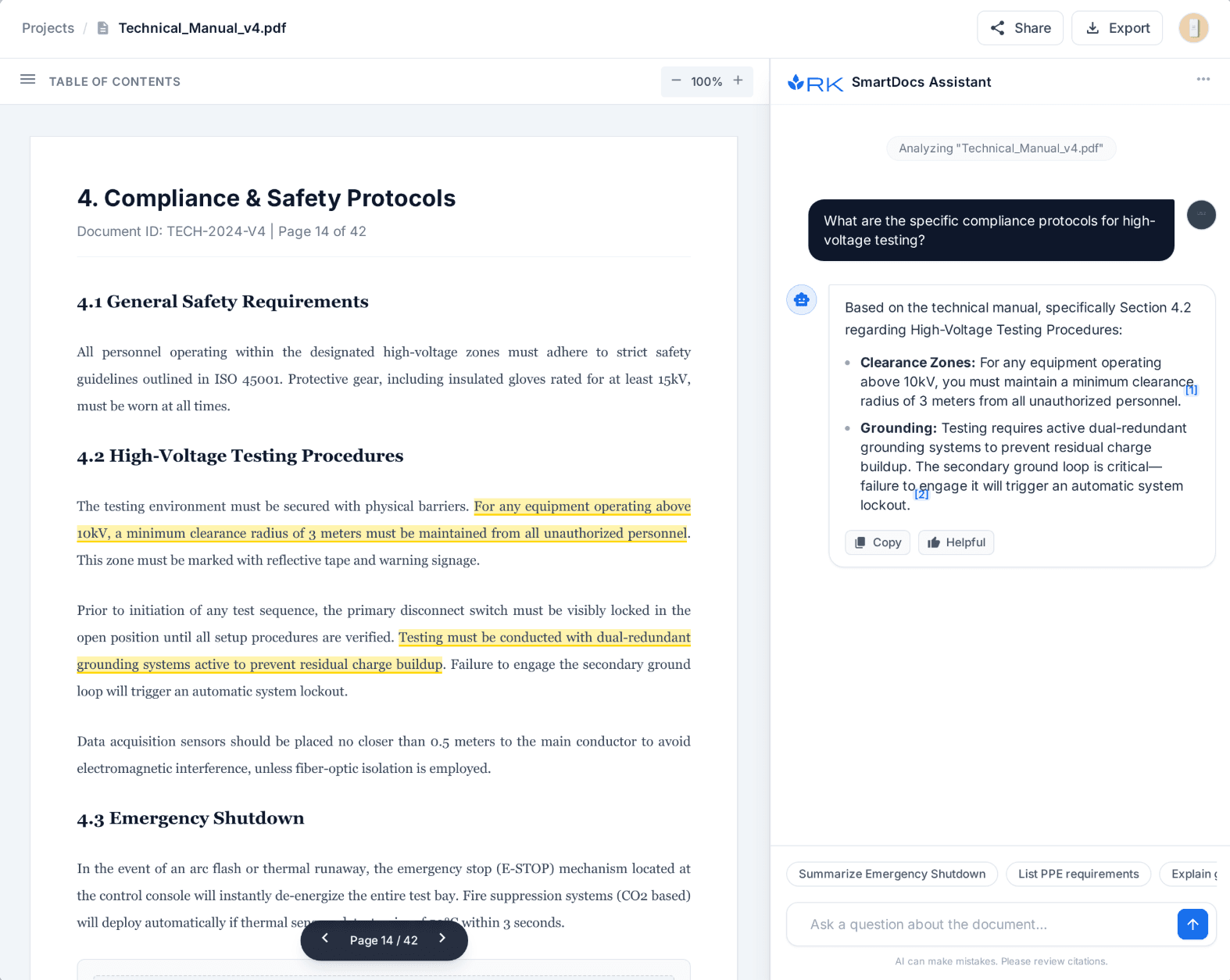Select the Summarize Emergency Shutdown suggestion
The width and height of the screenshot is (1230, 980).
point(892,874)
